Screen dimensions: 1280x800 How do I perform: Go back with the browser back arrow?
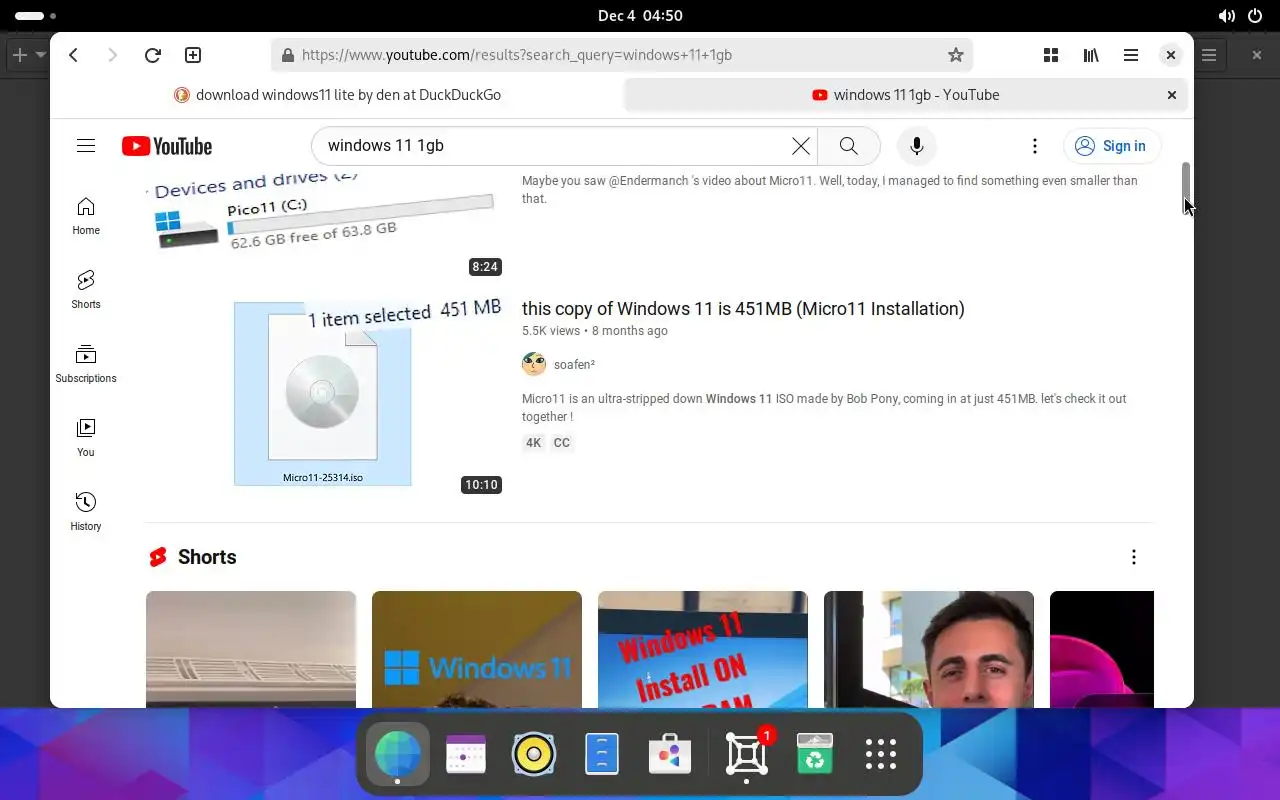pyautogui.click(x=74, y=55)
